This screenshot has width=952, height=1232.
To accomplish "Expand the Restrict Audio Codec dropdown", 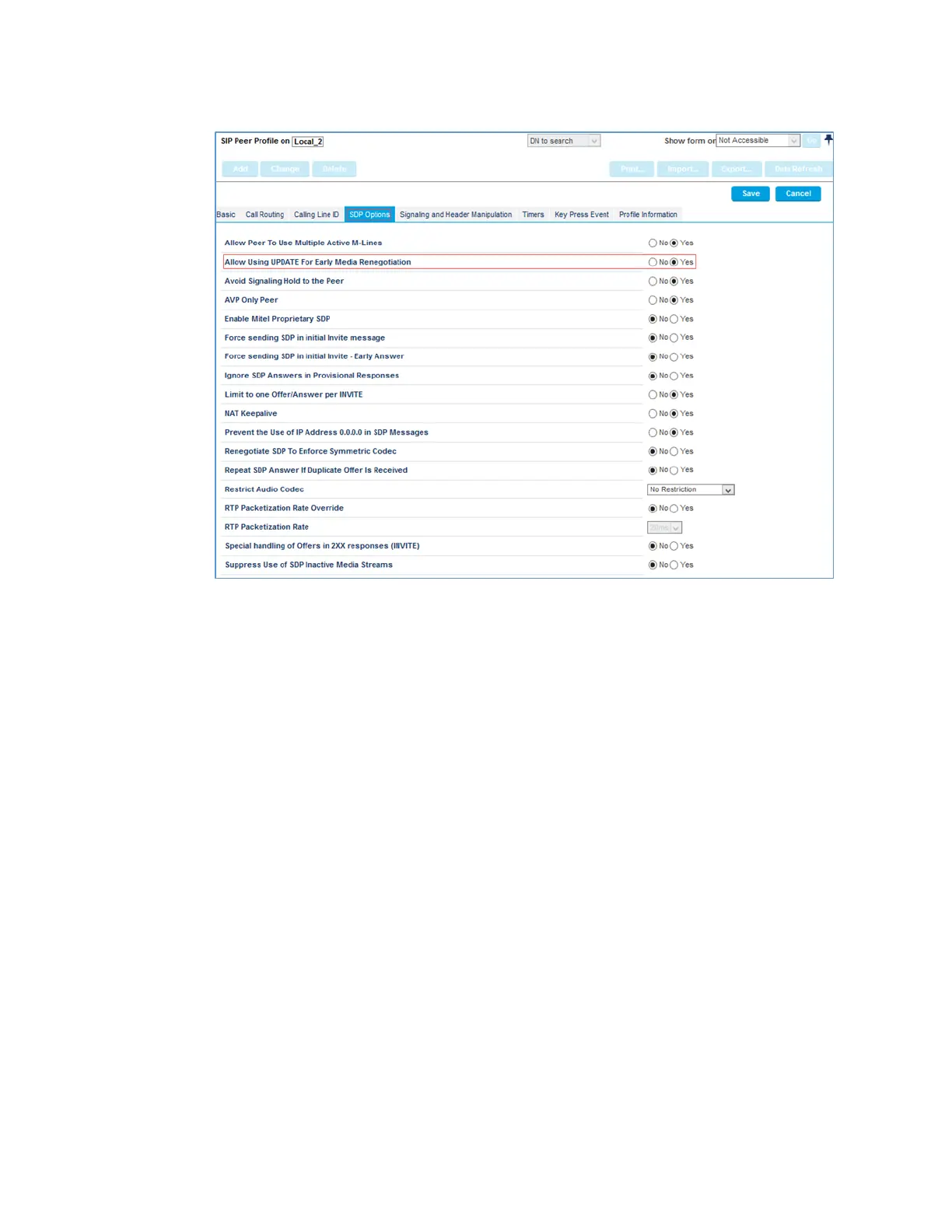I will pos(691,490).
